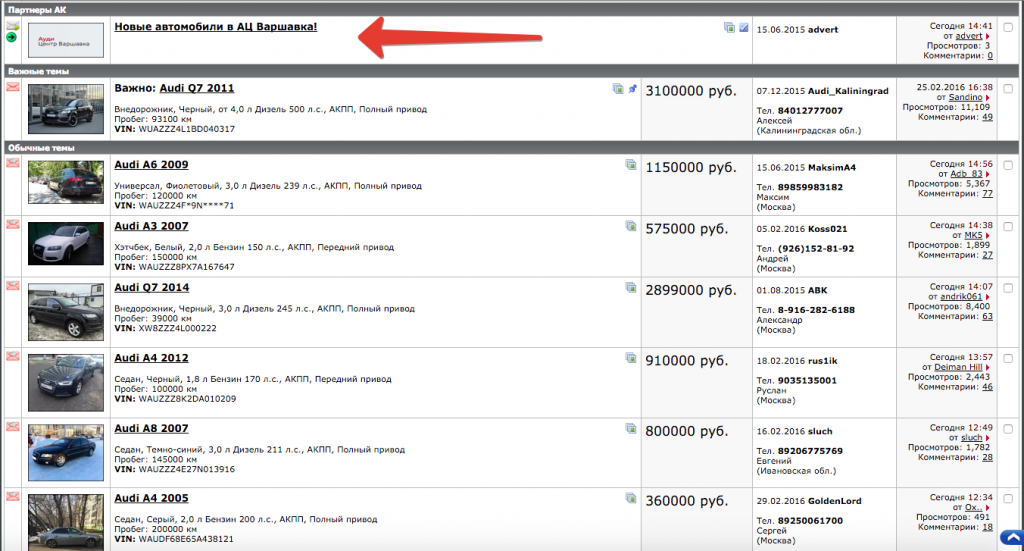
Task: Tick the checkbox for the Audi Q7 2011 topic
Action: tap(1008, 89)
